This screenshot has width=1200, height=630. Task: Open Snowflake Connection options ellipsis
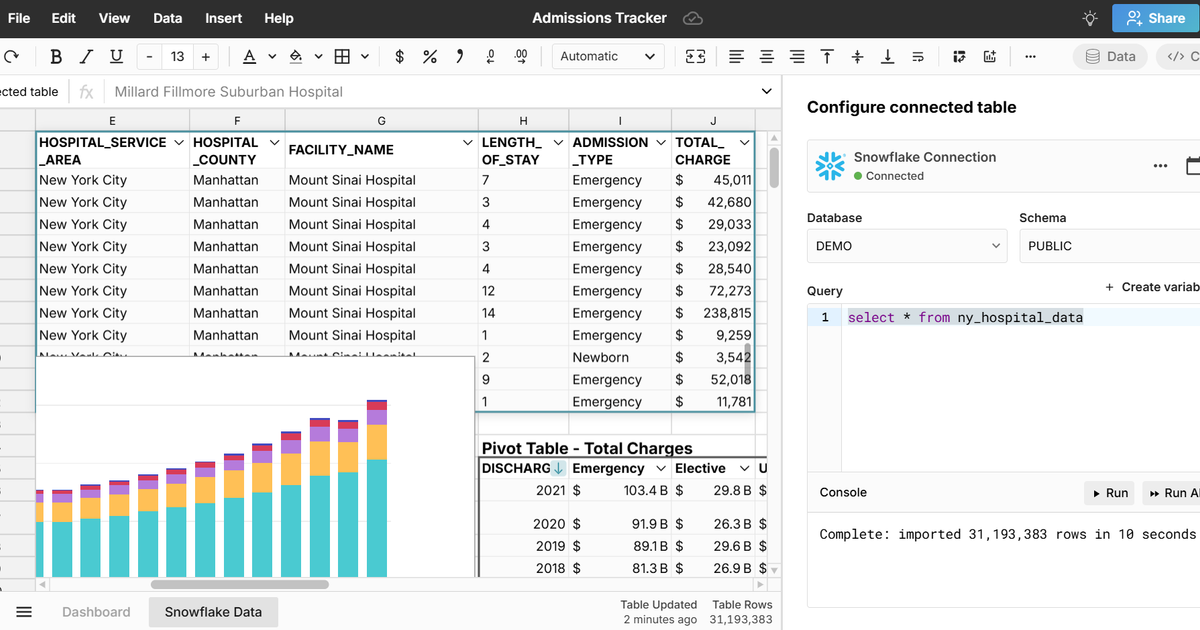[x=1160, y=166]
